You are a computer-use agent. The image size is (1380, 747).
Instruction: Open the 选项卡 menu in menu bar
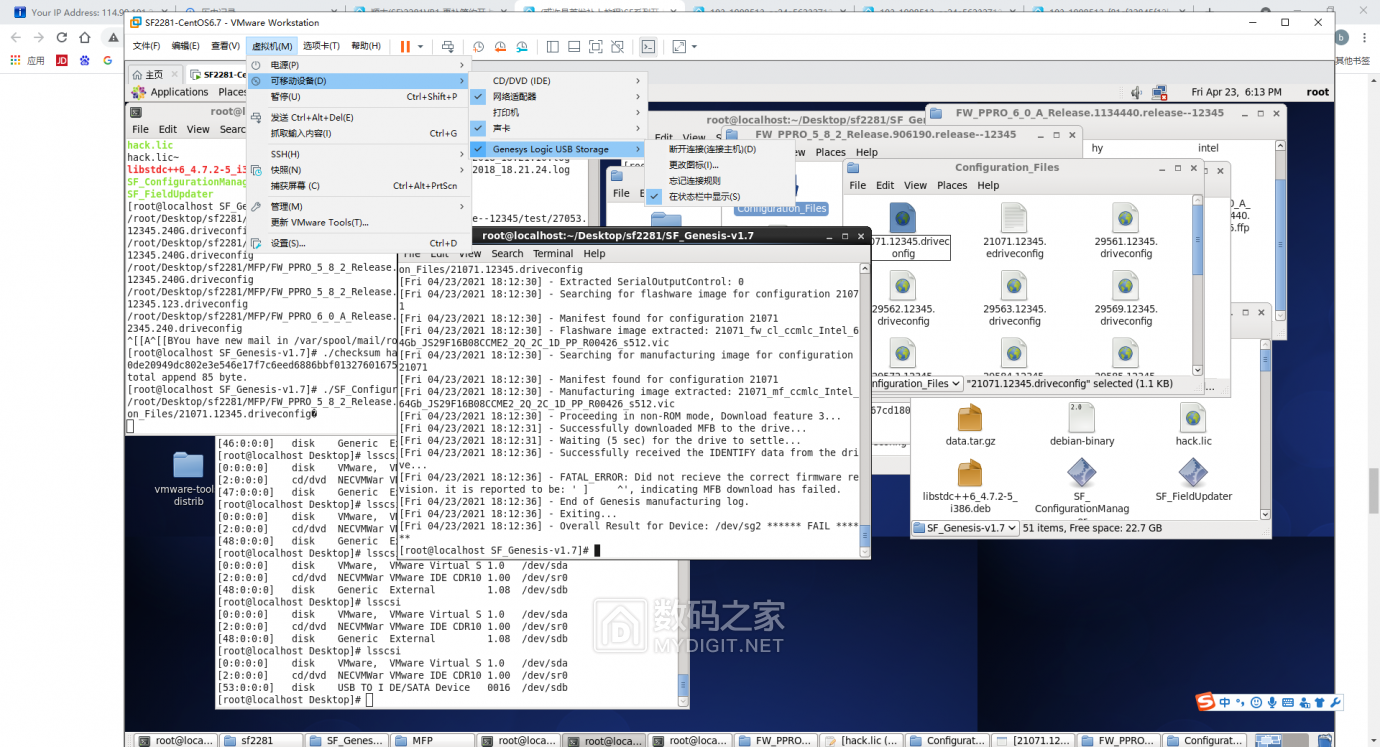click(321, 46)
